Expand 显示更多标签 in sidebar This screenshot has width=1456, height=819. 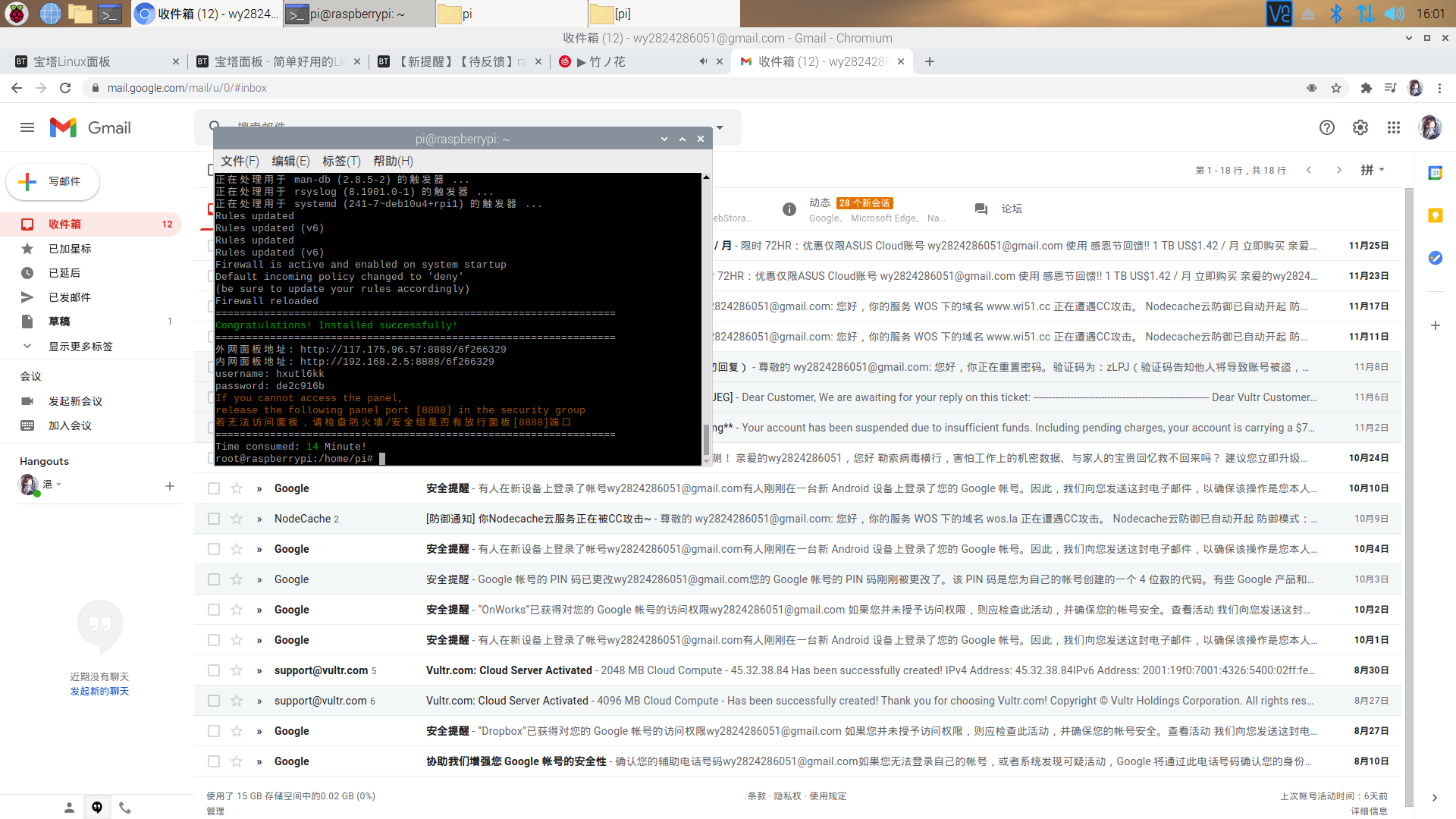tap(80, 347)
